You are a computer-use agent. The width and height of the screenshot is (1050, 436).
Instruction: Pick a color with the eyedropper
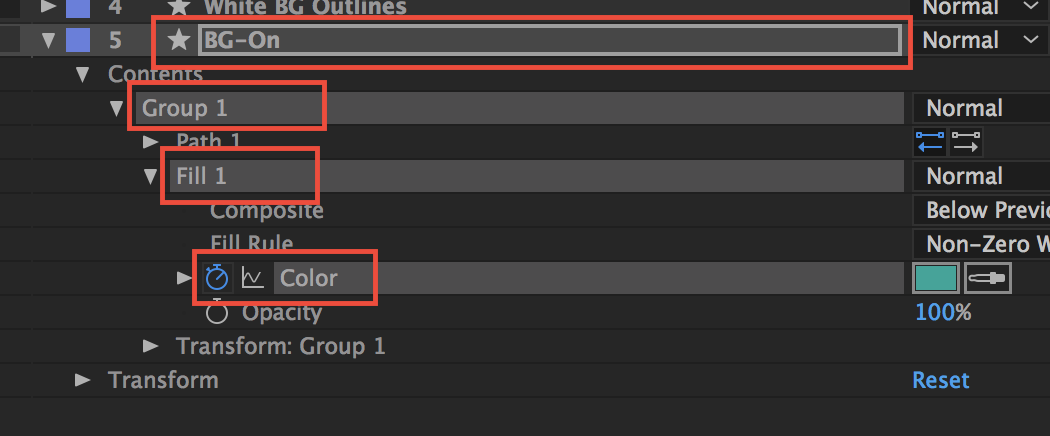[x=988, y=278]
